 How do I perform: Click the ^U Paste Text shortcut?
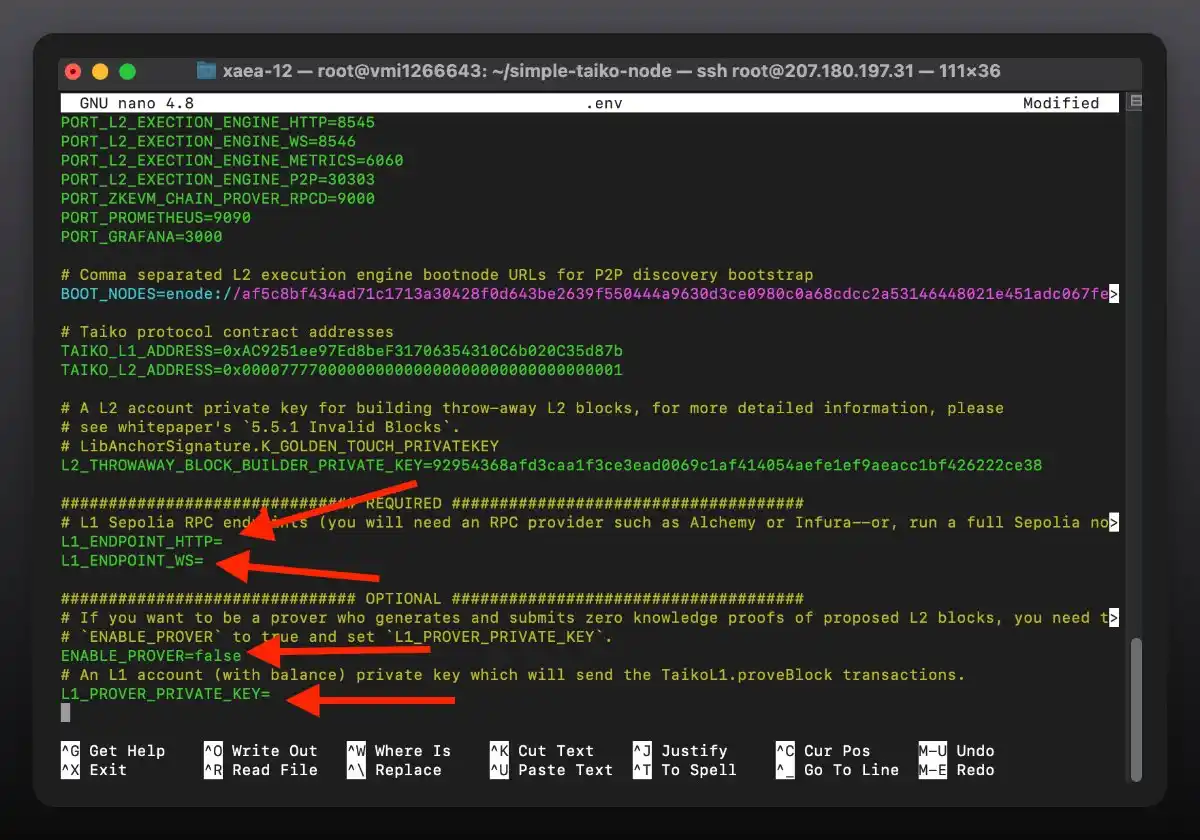point(550,770)
